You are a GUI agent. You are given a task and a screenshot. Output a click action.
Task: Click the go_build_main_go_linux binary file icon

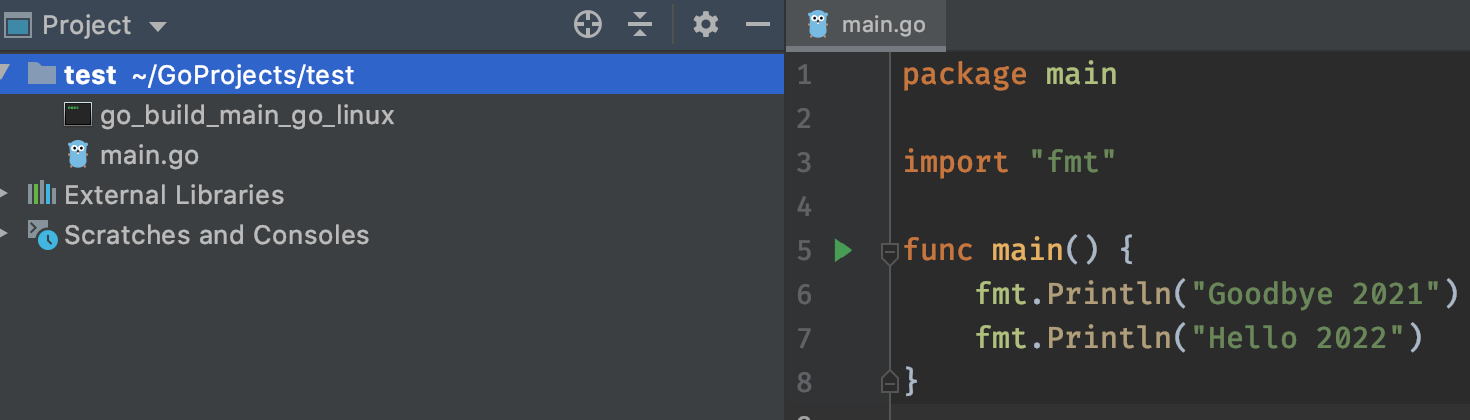78,114
